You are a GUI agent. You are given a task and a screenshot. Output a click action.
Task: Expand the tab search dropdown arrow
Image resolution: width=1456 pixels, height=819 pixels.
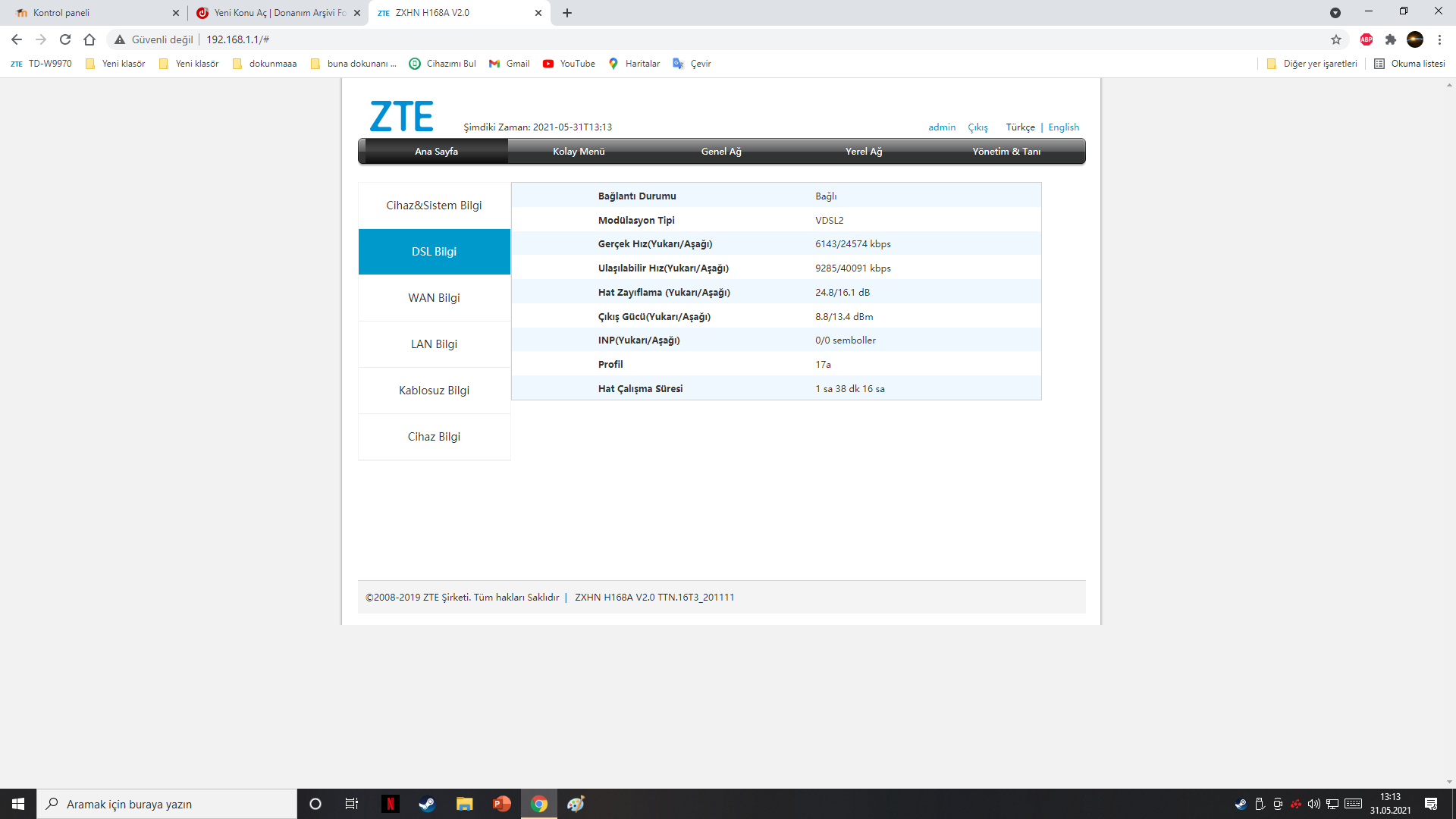(x=1335, y=13)
